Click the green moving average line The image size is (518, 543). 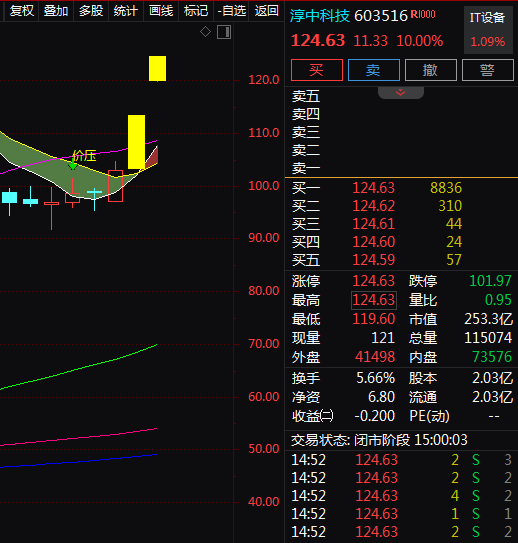[80, 369]
